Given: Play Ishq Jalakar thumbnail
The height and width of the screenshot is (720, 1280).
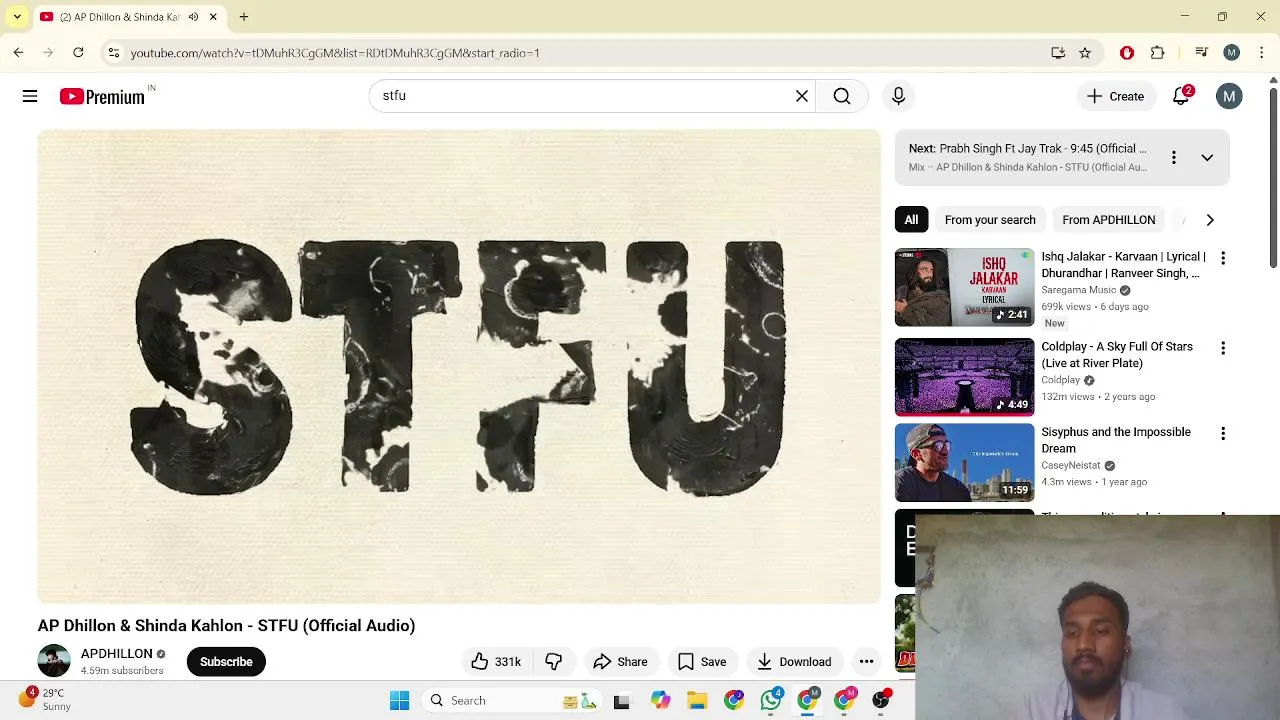Looking at the screenshot, I should (x=964, y=287).
